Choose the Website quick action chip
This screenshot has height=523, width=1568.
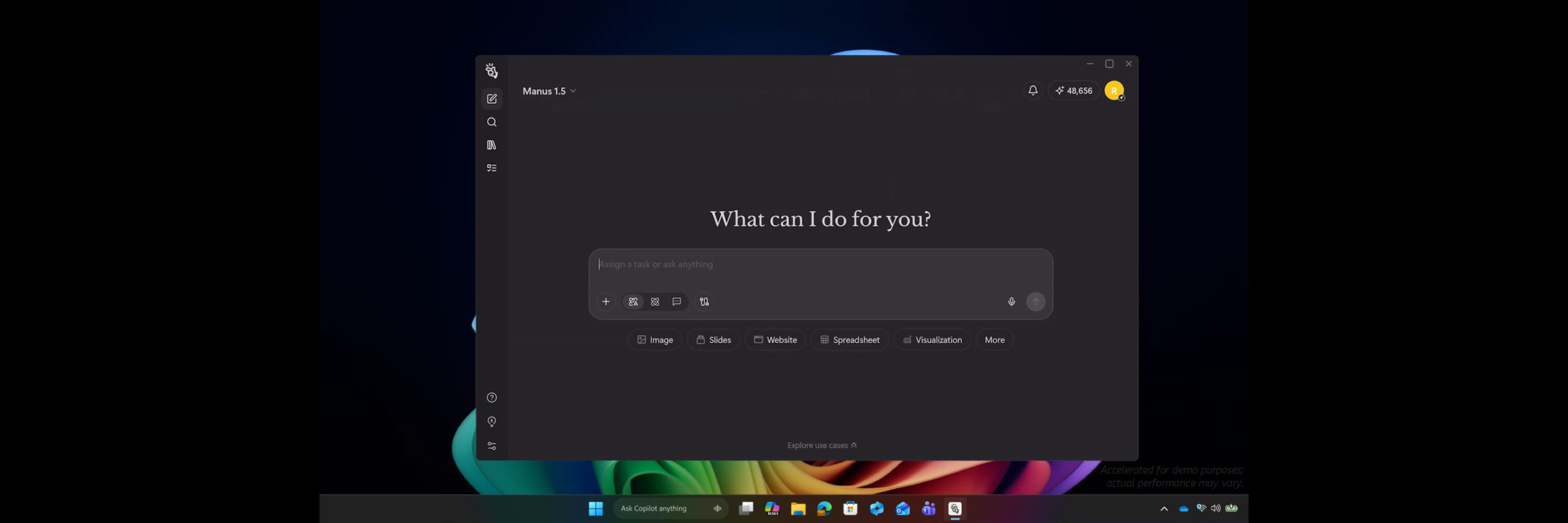pyautogui.click(x=775, y=340)
